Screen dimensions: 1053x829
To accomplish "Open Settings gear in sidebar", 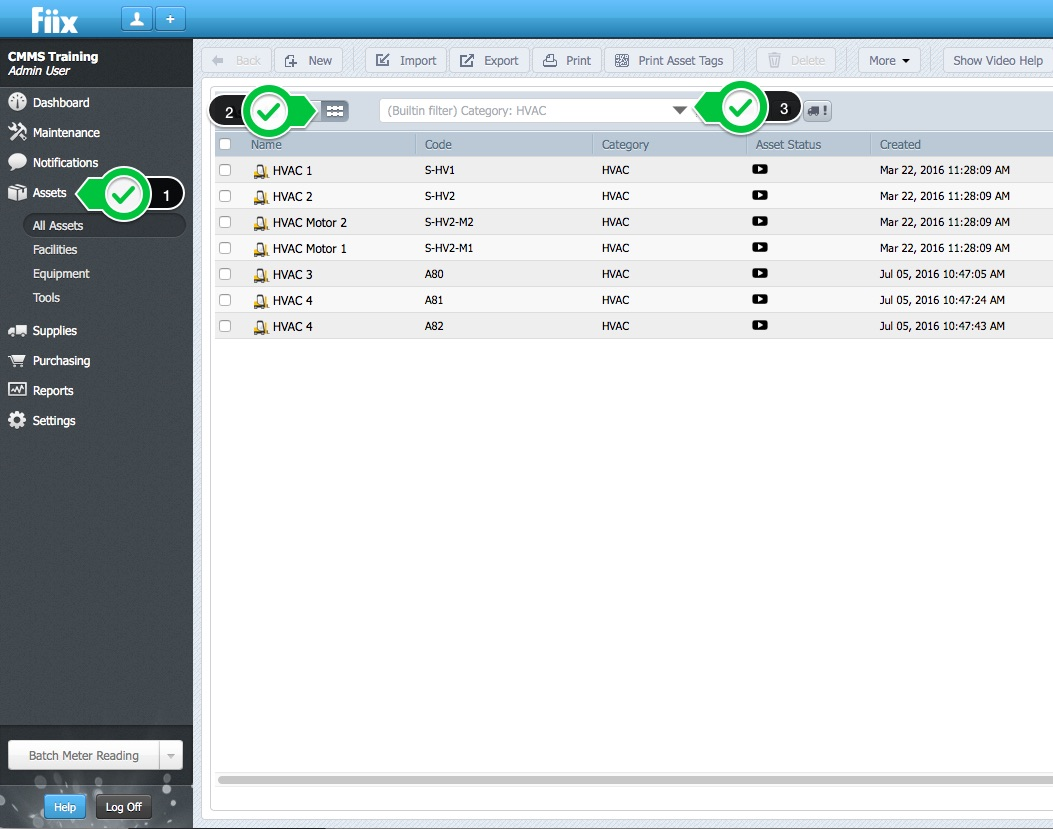I will (x=17, y=421).
